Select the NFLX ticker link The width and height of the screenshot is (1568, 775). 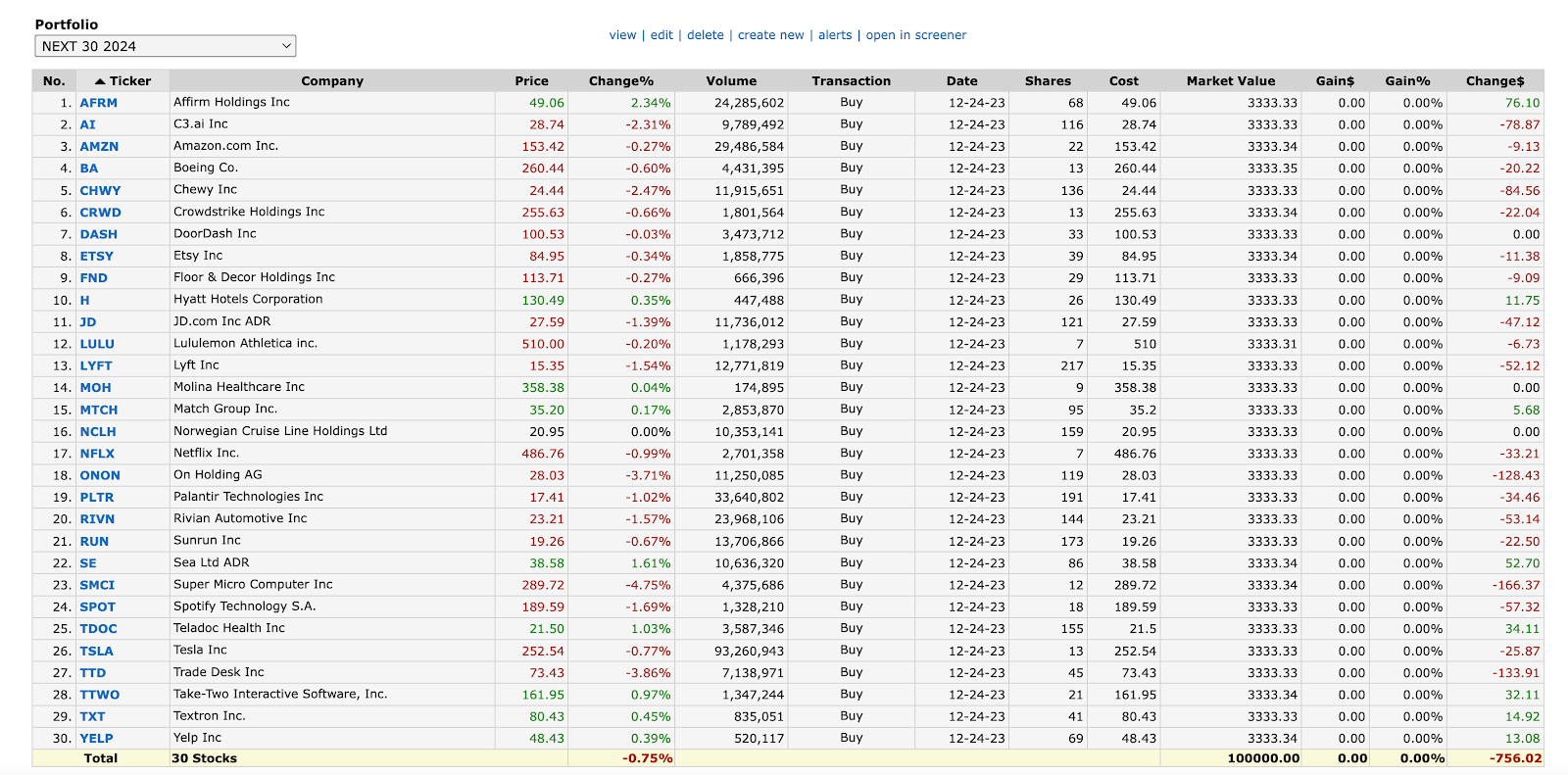97,454
